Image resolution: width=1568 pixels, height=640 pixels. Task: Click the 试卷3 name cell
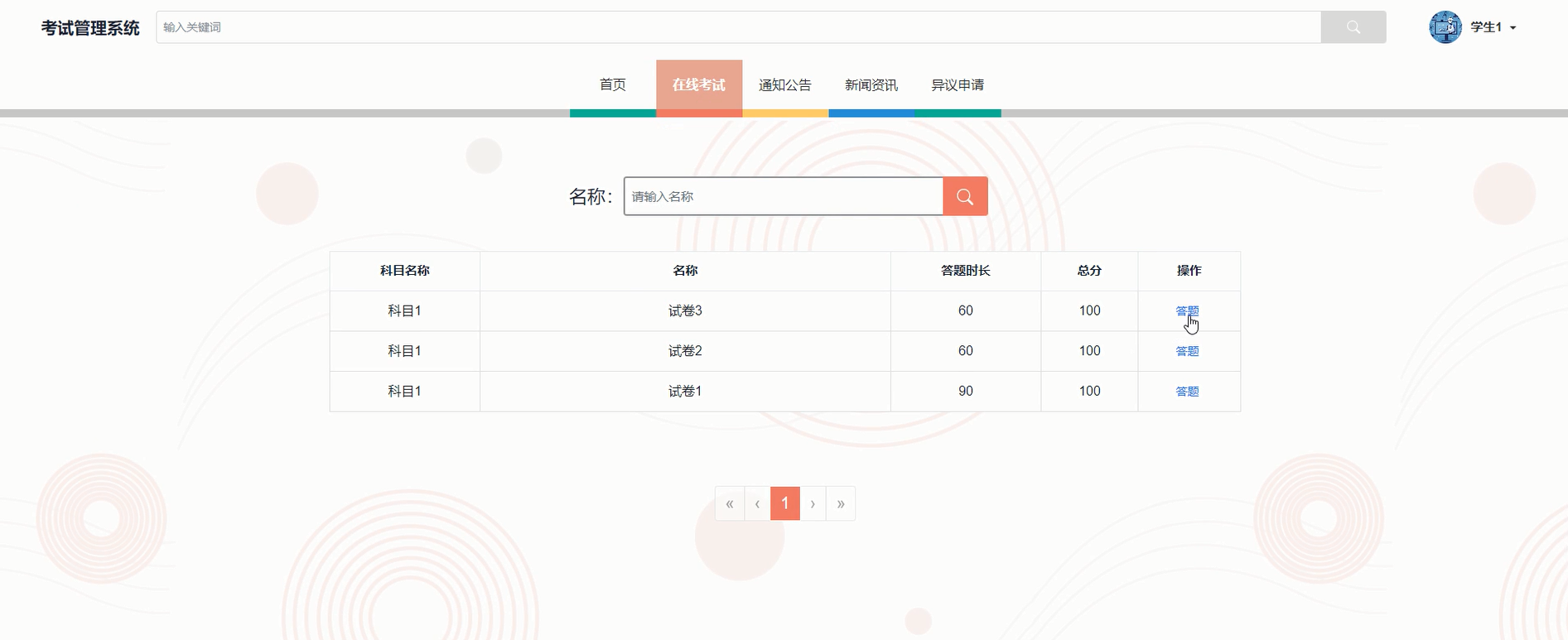coord(685,310)
